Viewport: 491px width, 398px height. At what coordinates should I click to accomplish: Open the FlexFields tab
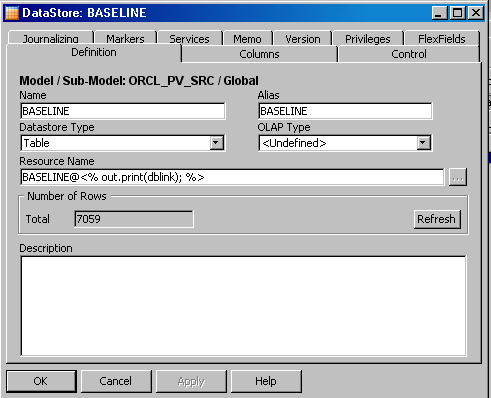tap(442, 39)
